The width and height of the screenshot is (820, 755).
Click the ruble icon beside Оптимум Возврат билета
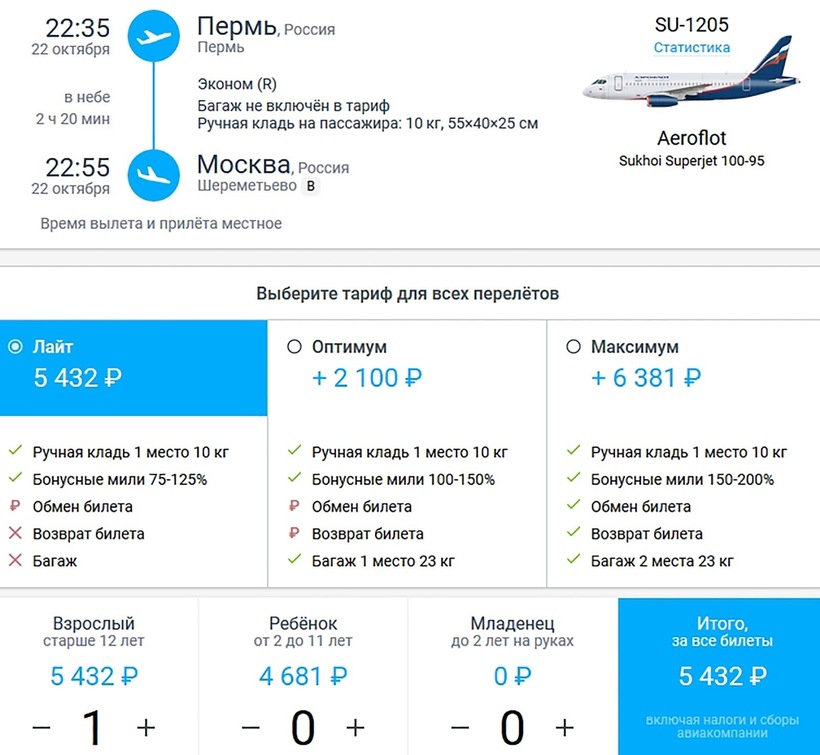[294, 534]
